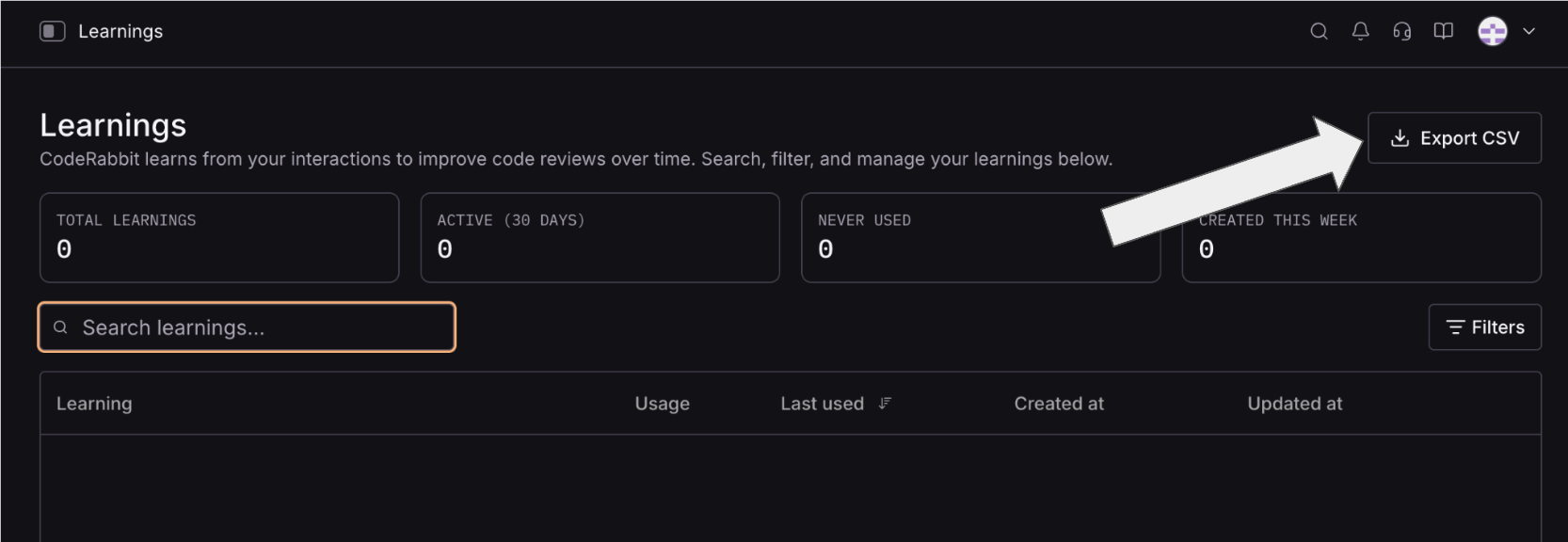Screen dimensions: 1568x542
Task: Toggle the sidebar panel icon
Action: [53, 31]
